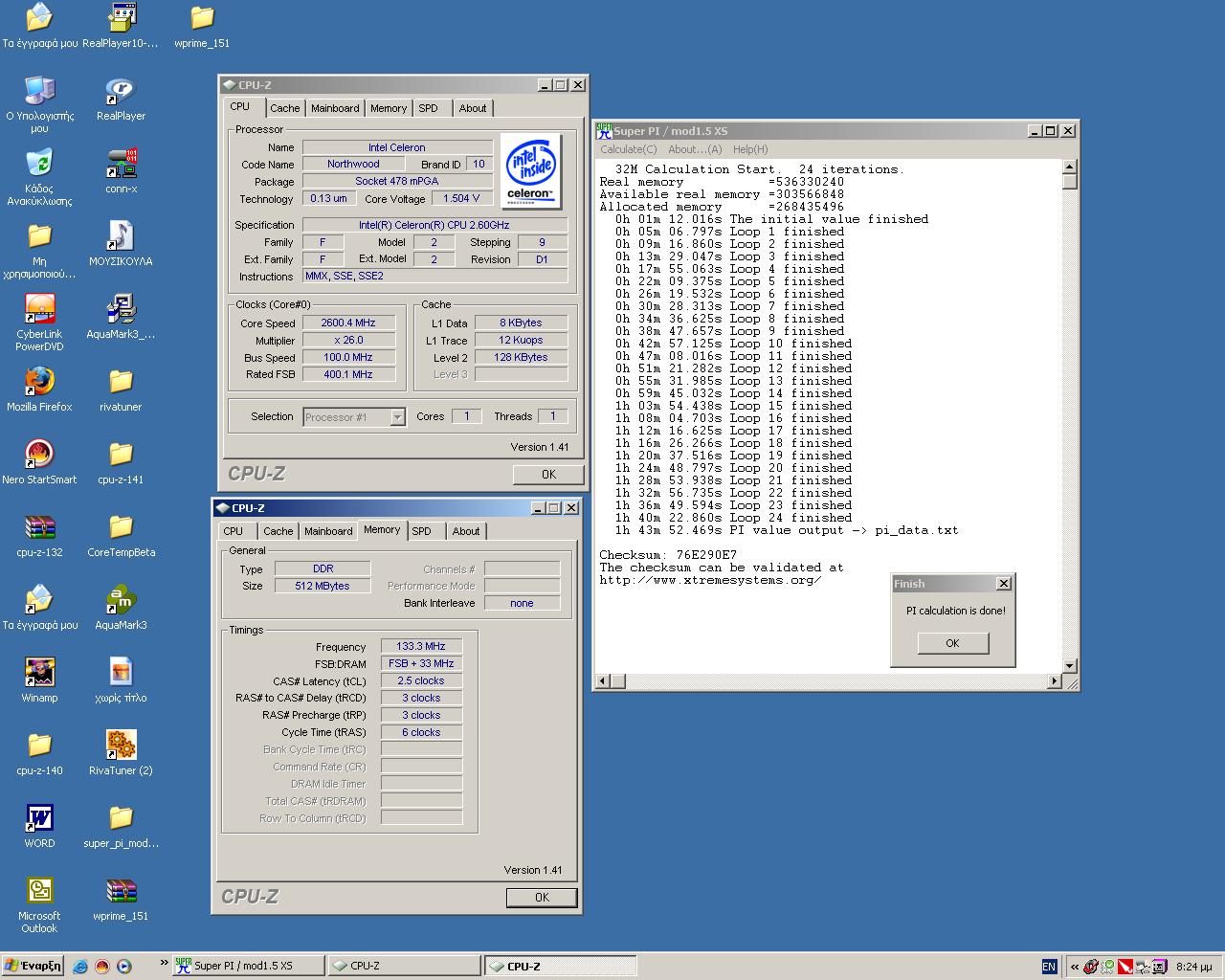Show hidden quick launch items chevron
The height and width of the screenshot is (980, 1225).
point(164,963)
